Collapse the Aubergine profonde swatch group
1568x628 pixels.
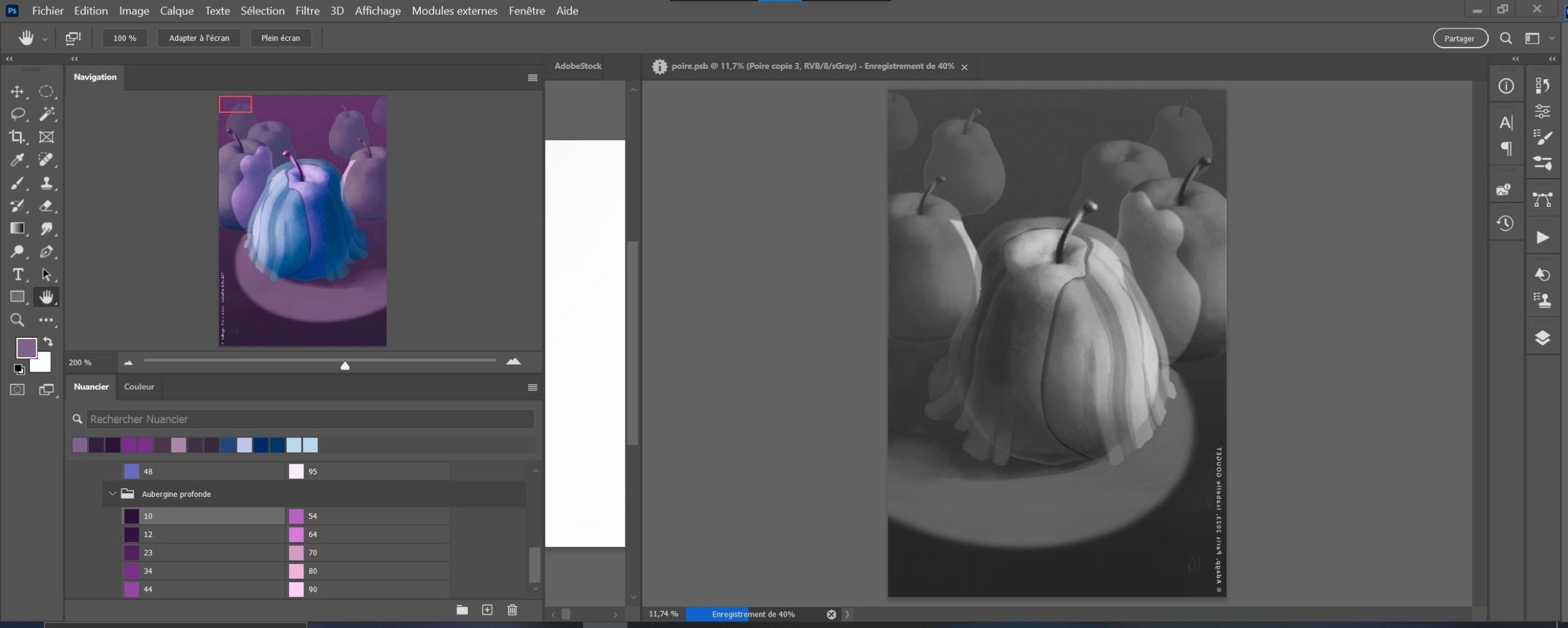point(113,494)
